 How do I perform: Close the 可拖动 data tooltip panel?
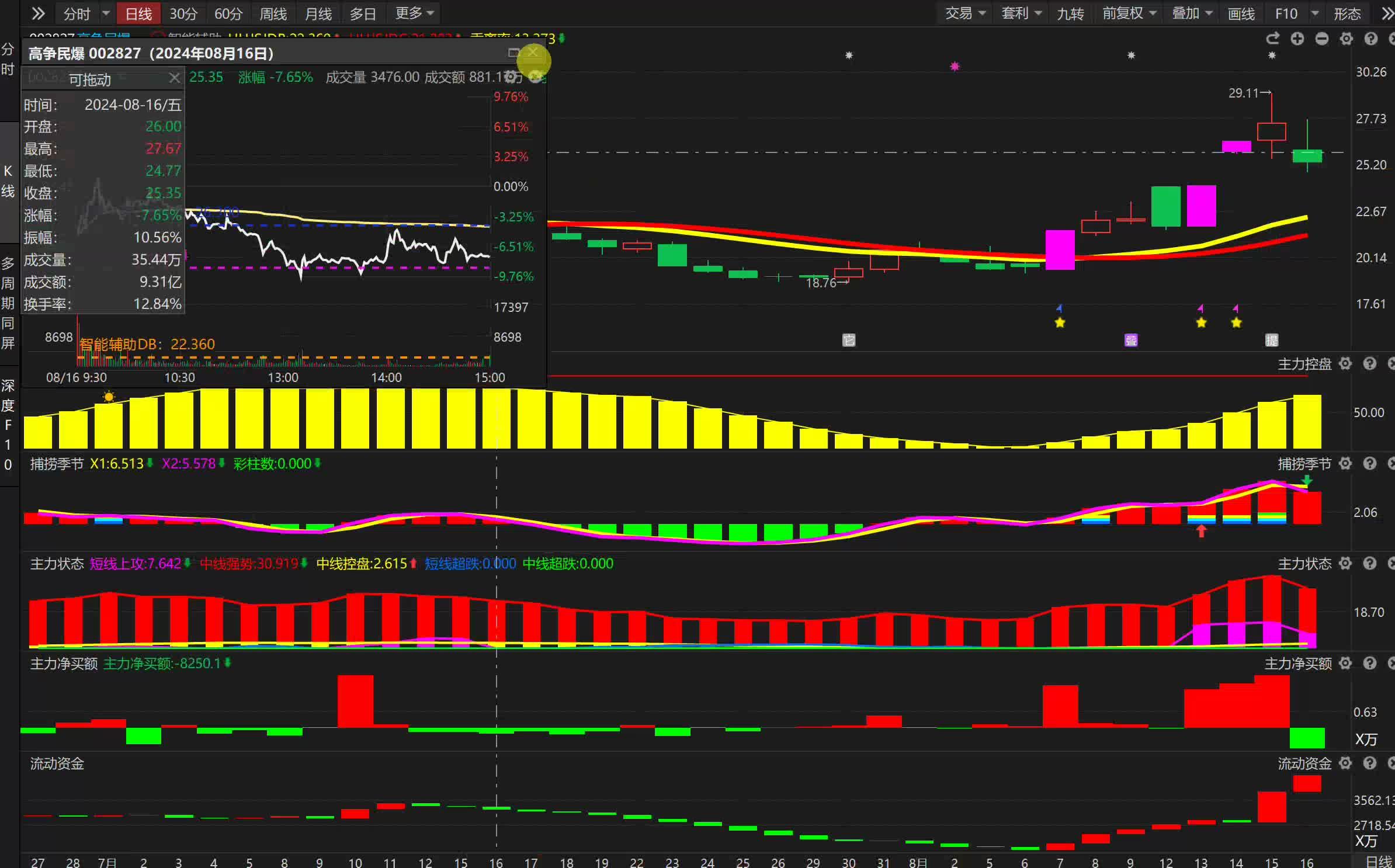tap(174, 78)
